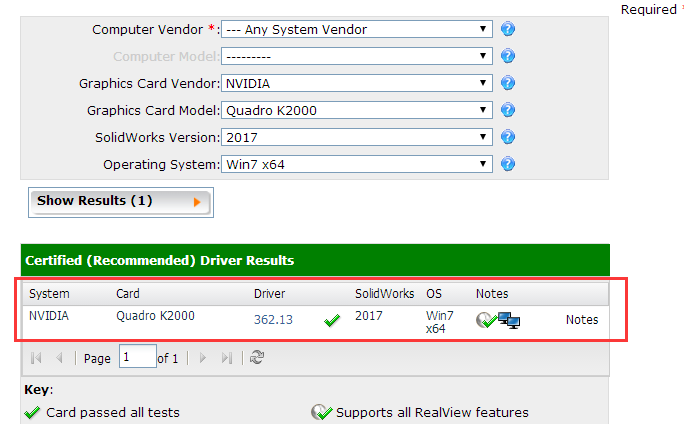
Task: Open help icon for Graphics Card Vendor
Action: coord(508,83)
